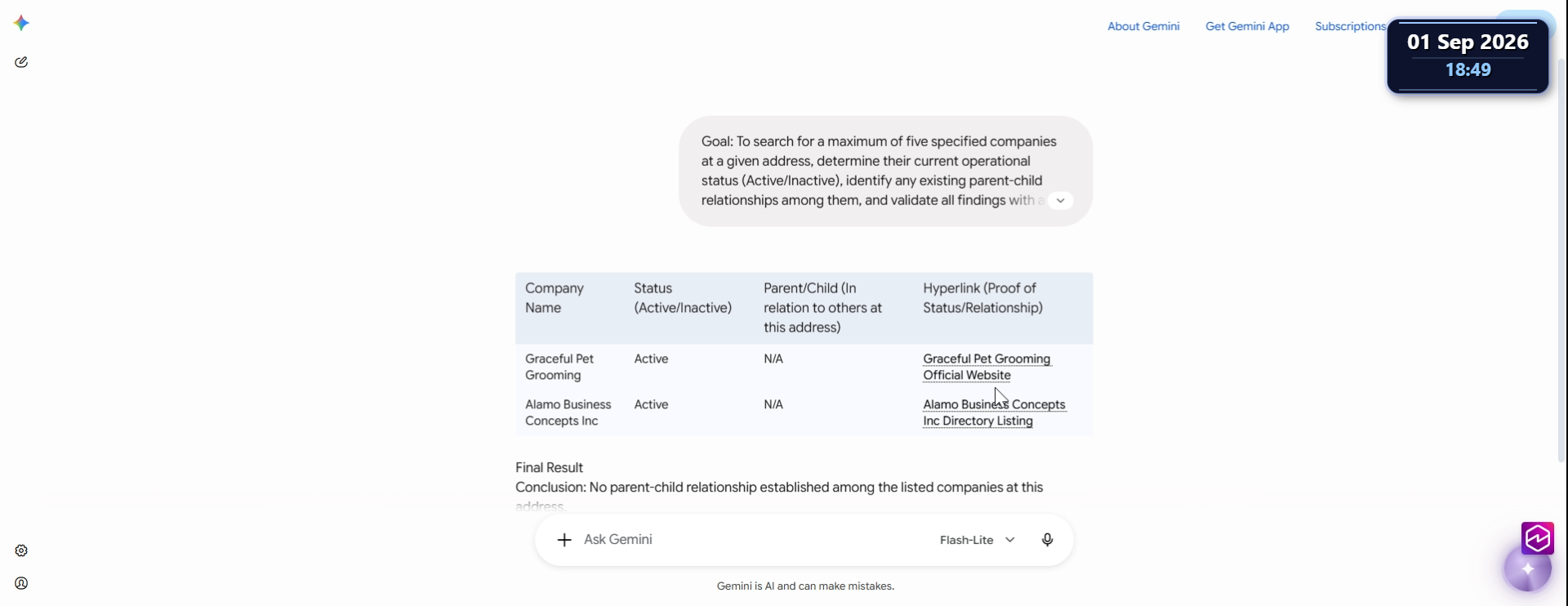Click the user prompt message bubble
Image resolution: width=1568 pixels, height=606 pixels.
885,171
